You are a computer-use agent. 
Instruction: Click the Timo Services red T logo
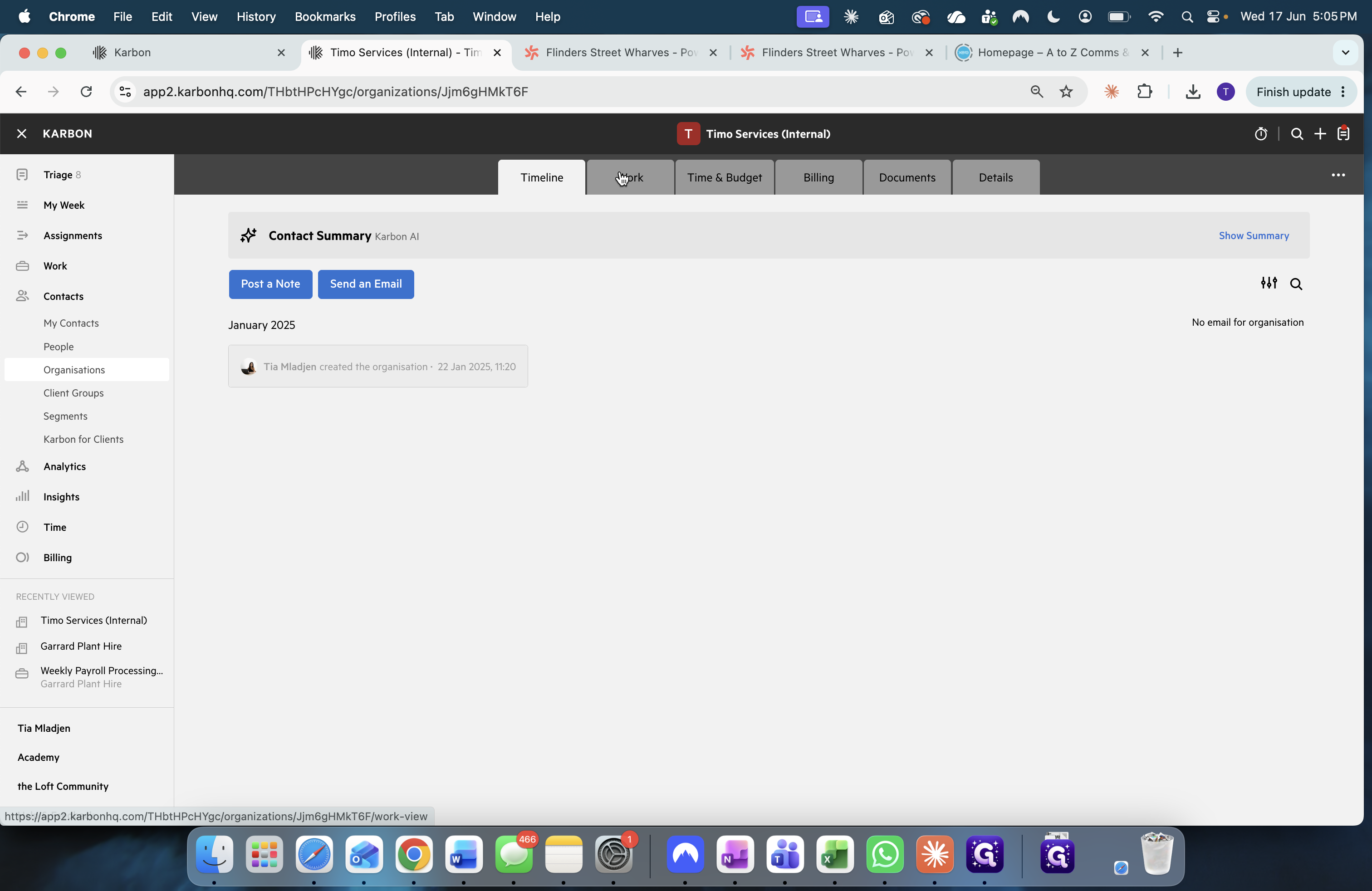click(x=688, y=134)
